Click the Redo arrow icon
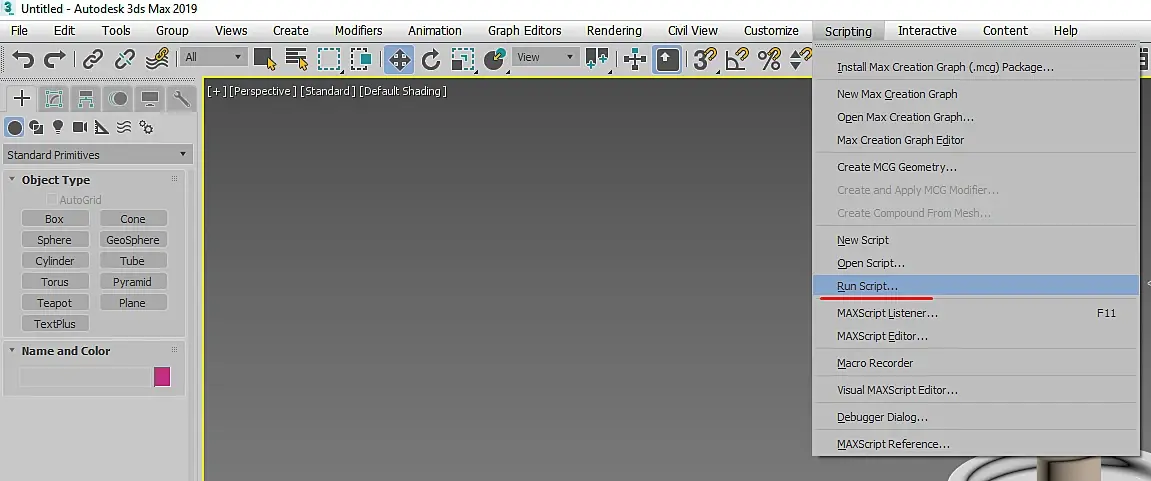The height and width of the screenshot is (481, 1151). coord(55,59)
